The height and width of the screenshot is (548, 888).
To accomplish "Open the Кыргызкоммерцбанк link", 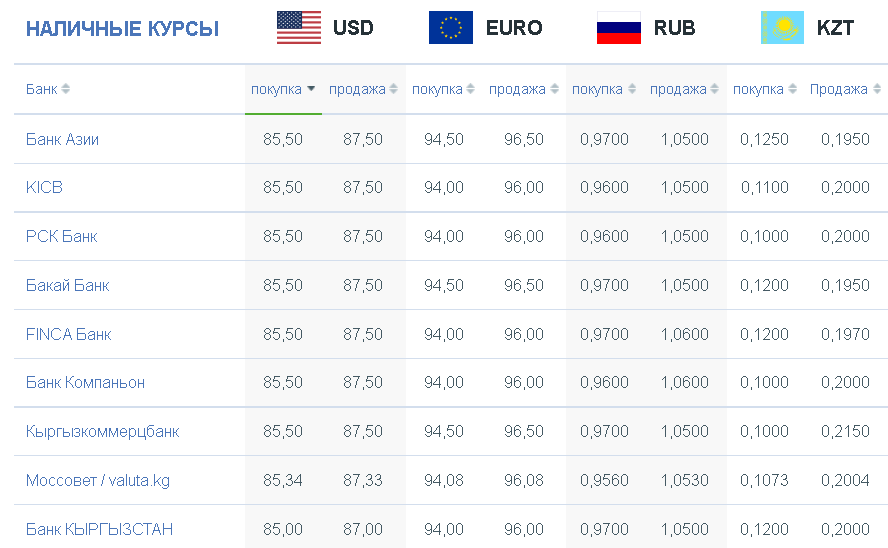I will point(103,432).
